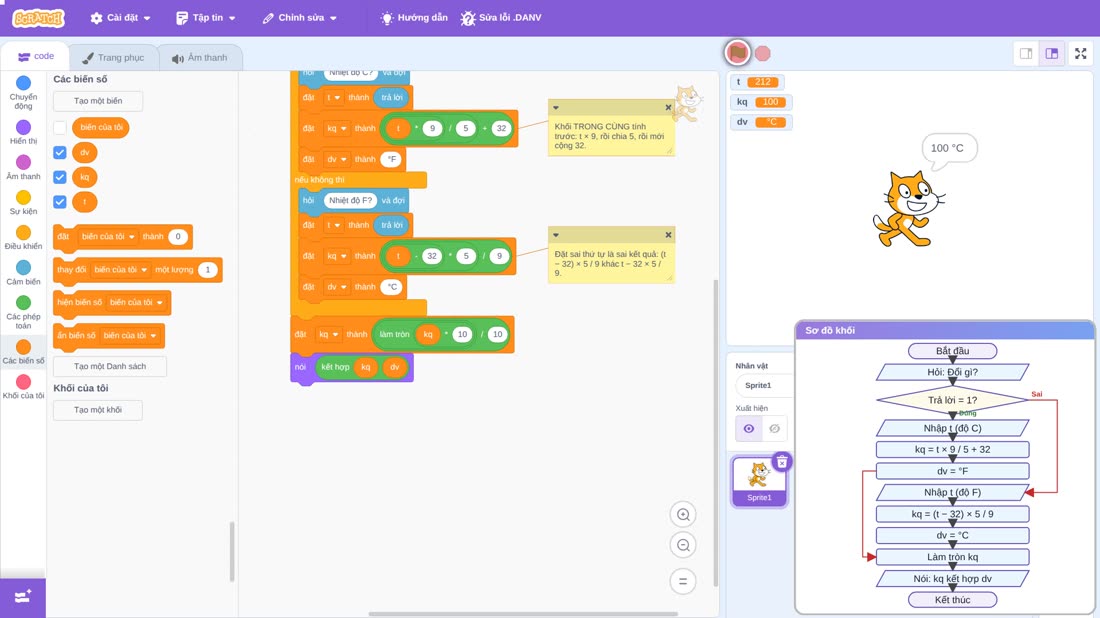Select the Âm thanh block category
Screen dimensions: 1100x618
[23, 167]
